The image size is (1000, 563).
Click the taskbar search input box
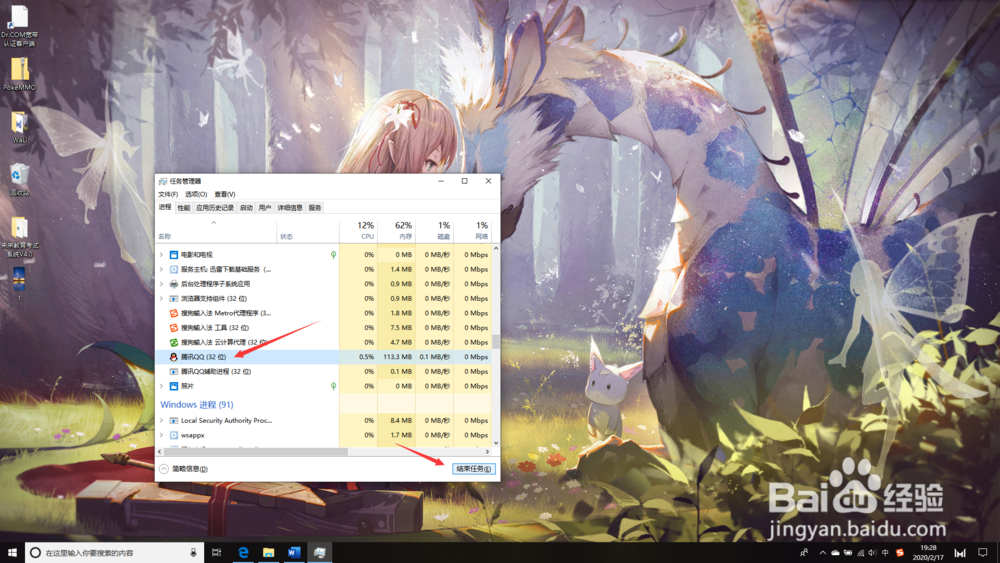tap(114, 553)
